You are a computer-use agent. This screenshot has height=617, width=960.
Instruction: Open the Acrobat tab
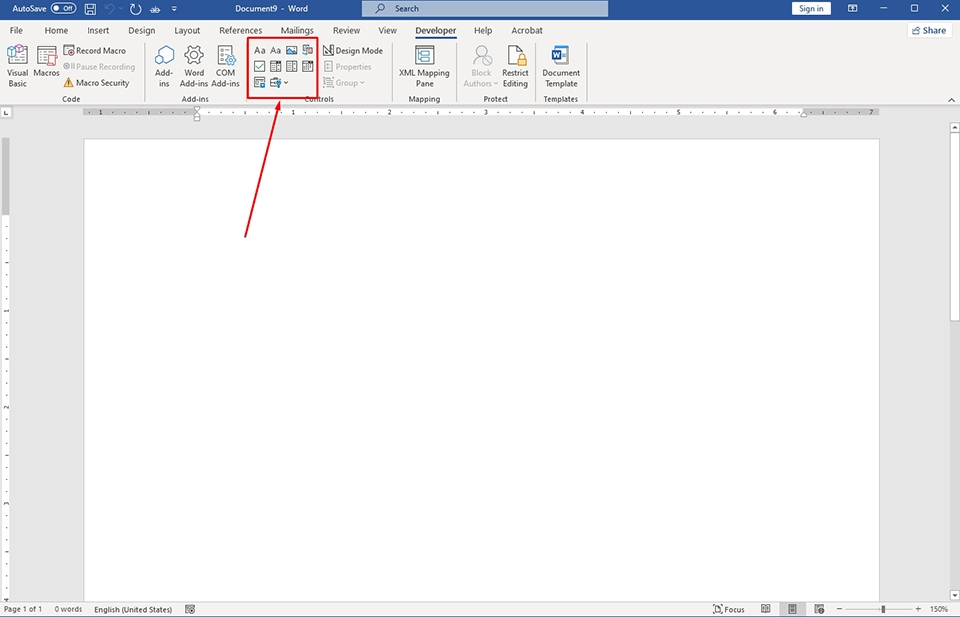pyautogui.click(x=527, y=30)
